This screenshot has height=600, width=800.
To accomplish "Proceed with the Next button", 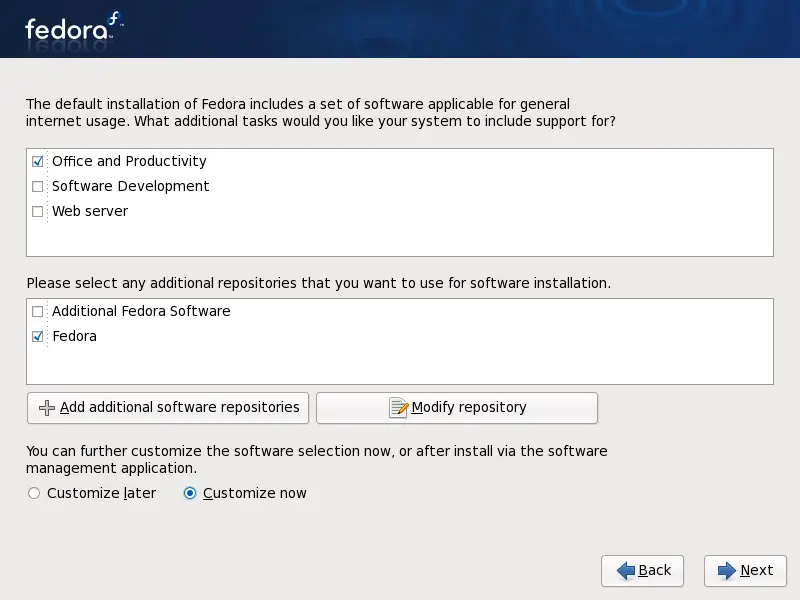I will [x=745, y=570].
